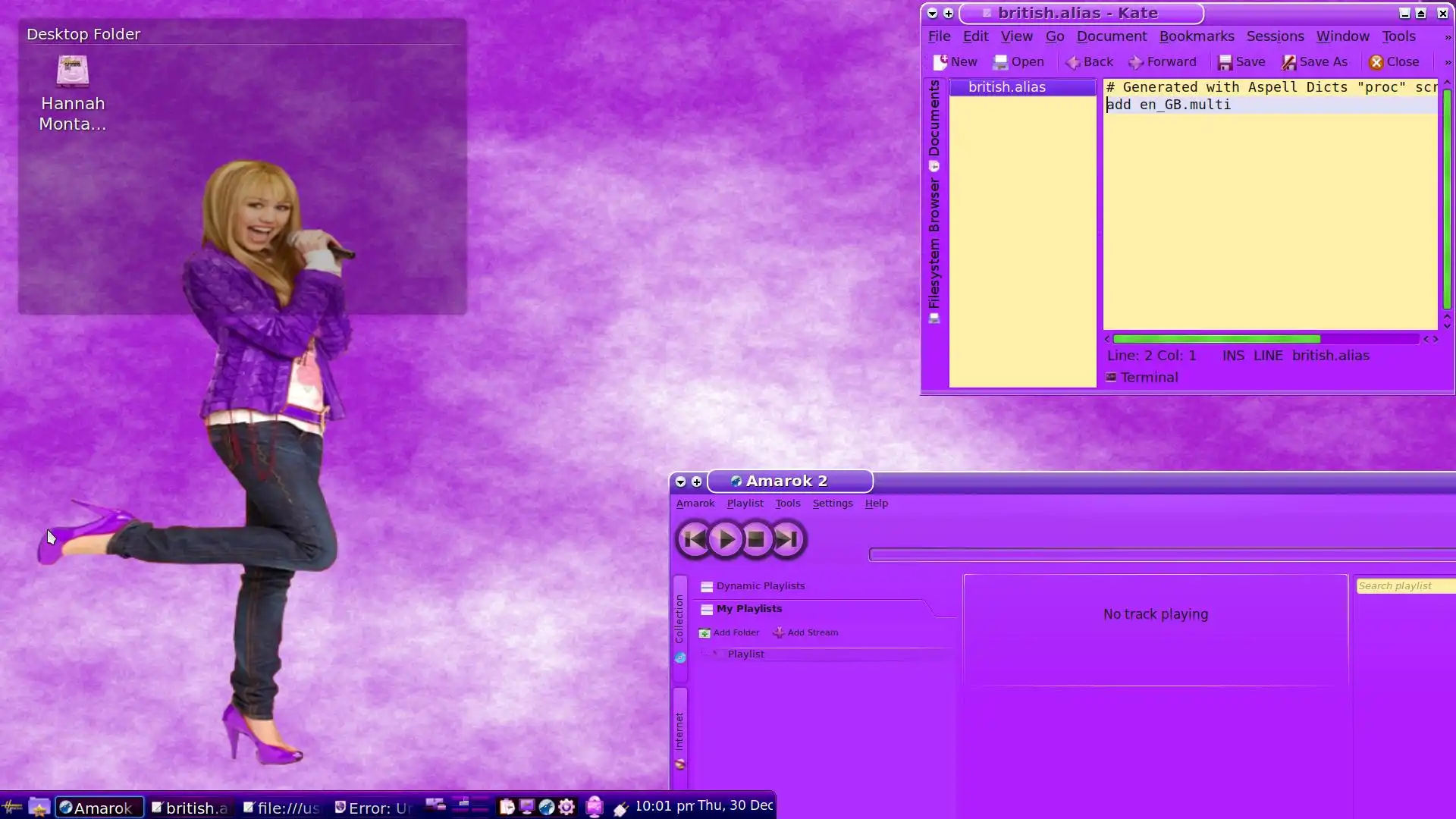This screenshot has height=819, width=1456.
Task: Go to previous track in Amarok
Action: click(x=694, y=540)
